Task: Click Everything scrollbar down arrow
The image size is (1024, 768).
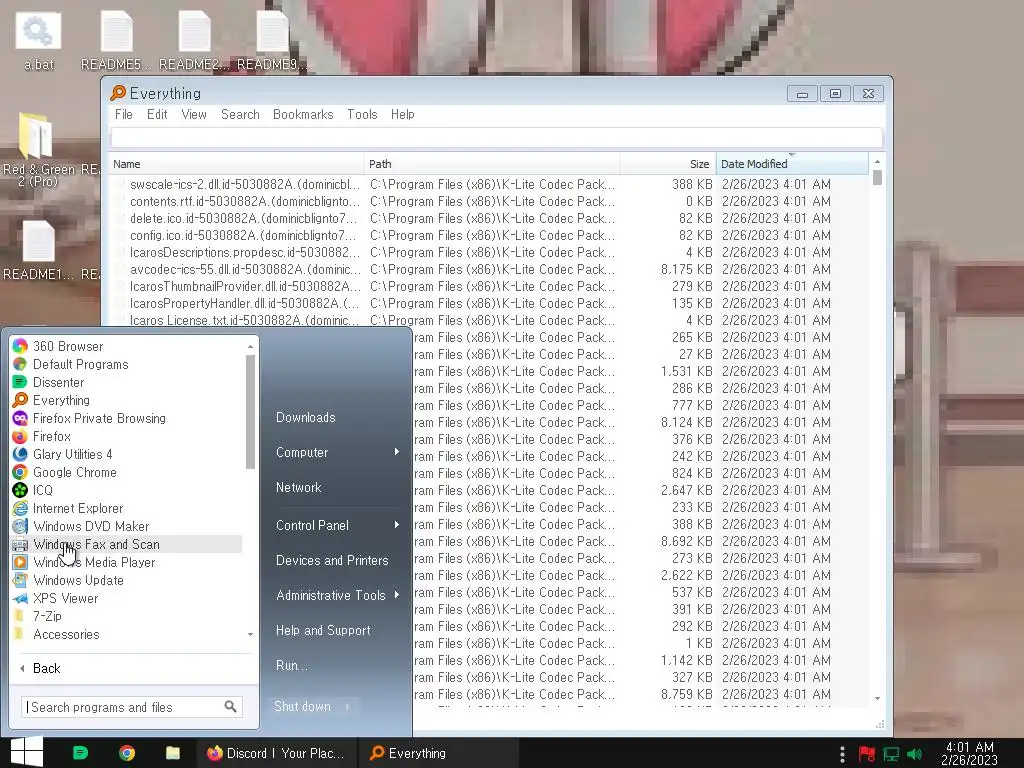Action: [x=877, y=699]
